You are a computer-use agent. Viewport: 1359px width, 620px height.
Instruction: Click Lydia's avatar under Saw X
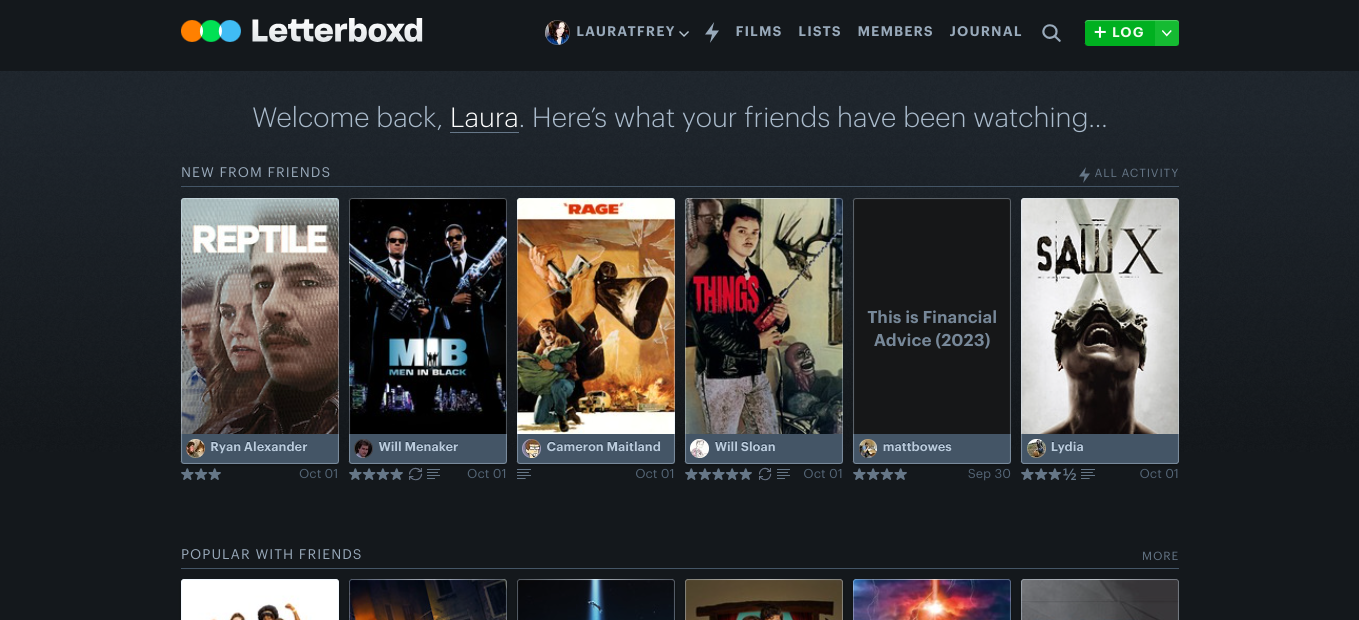tap(1036, 448)
